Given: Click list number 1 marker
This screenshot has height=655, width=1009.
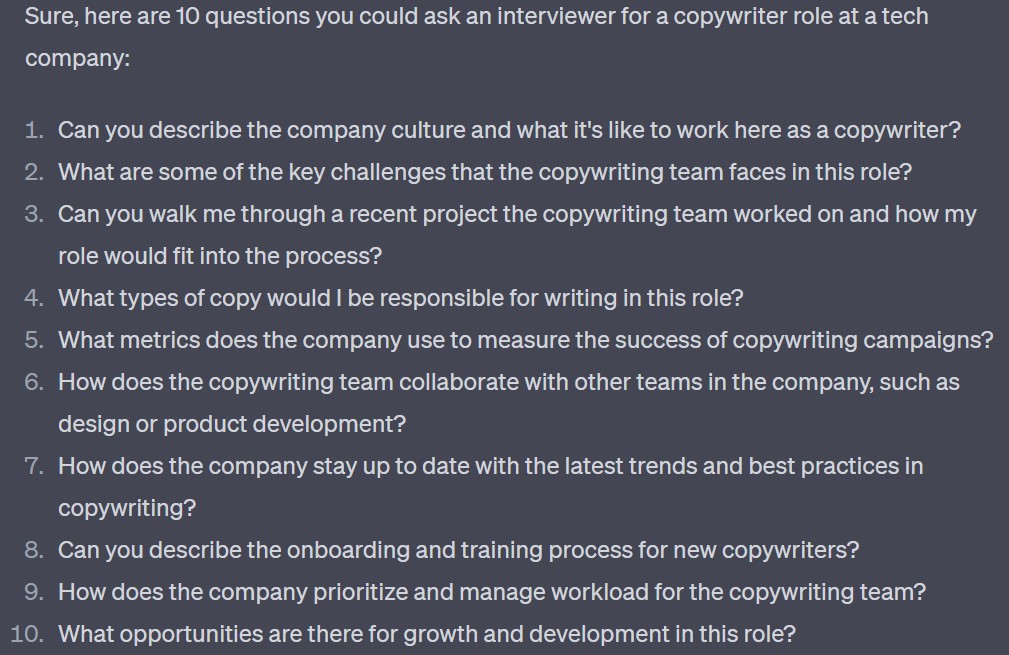Looking at the screenshot, I should pos(35,131).
